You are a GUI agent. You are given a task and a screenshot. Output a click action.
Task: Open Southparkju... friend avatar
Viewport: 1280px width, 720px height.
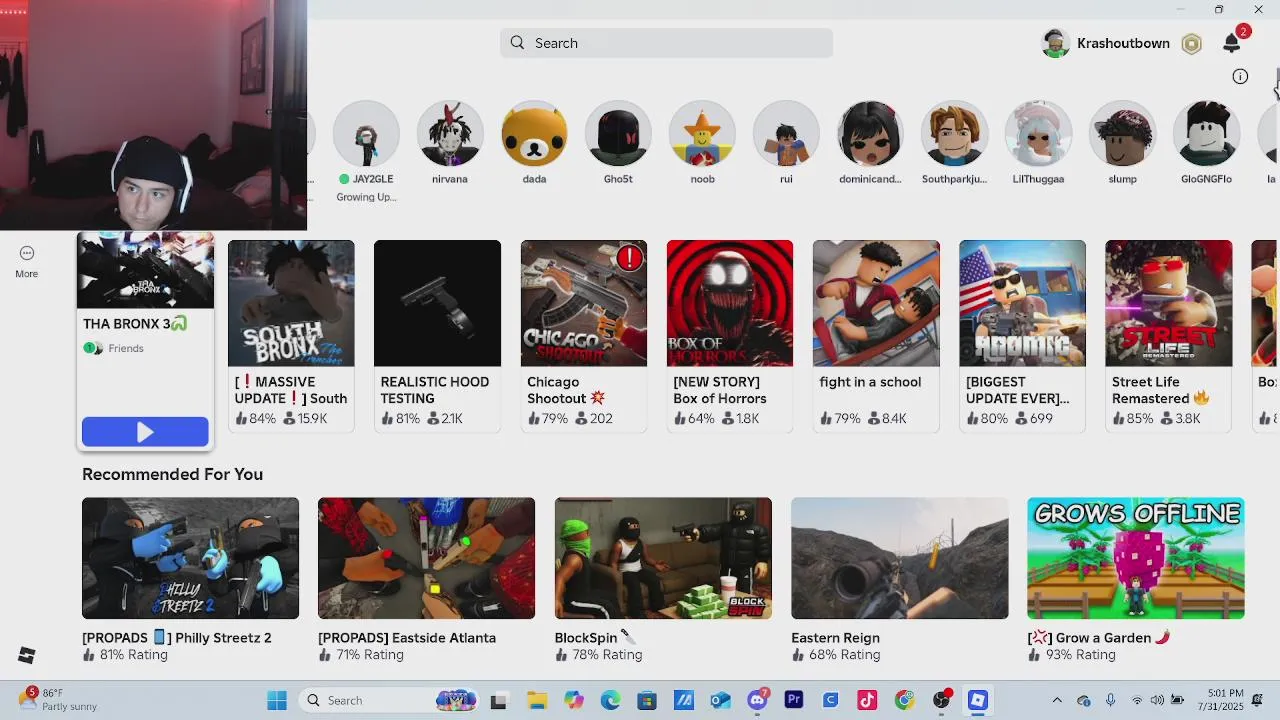tap(954, 133)
